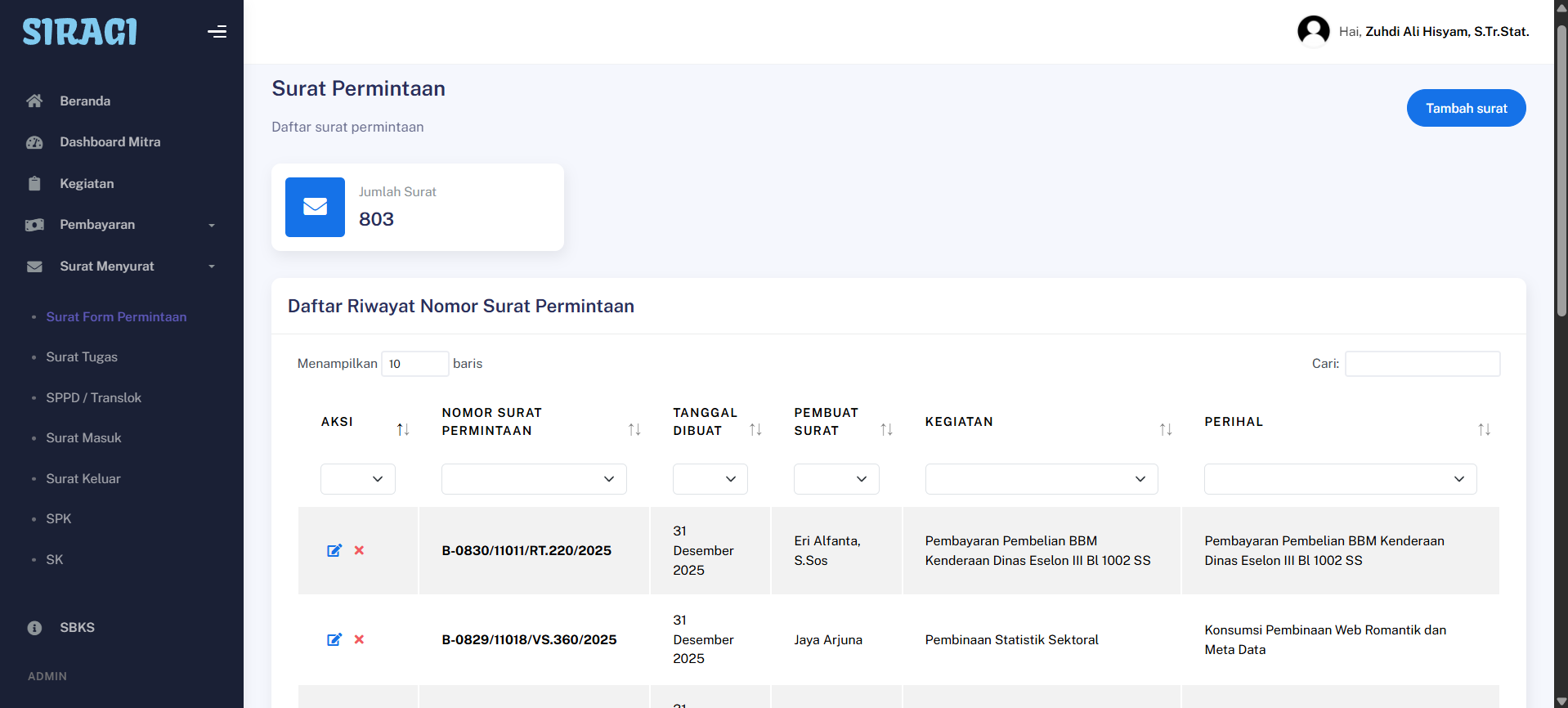Image resolution: width=1568 pixels, height=708 pixels.
Task: Click the Tambah surat button
Action: (1465, 108)
